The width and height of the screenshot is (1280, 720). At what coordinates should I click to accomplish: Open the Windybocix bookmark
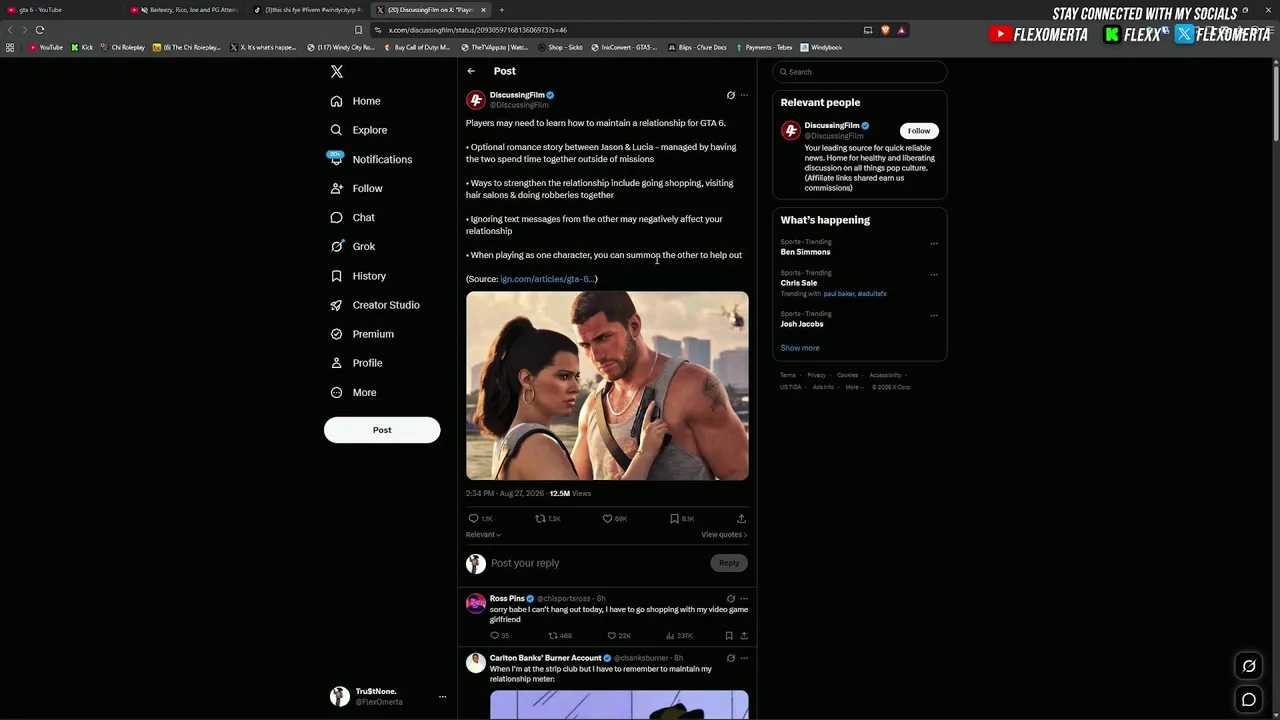pyautogui.click(x=821, y=47)
